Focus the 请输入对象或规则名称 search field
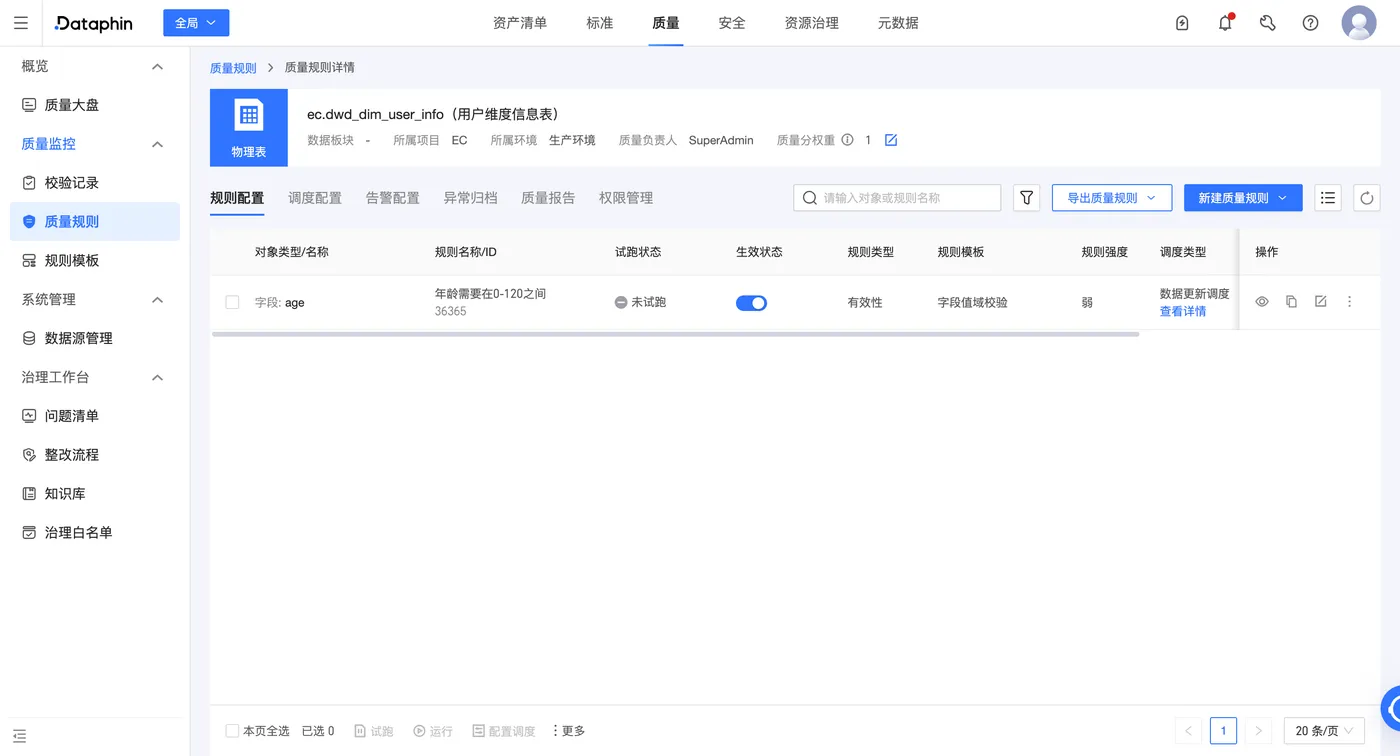Image resolution: width=1400 pixels, height=756 pixels. [897, 198]
